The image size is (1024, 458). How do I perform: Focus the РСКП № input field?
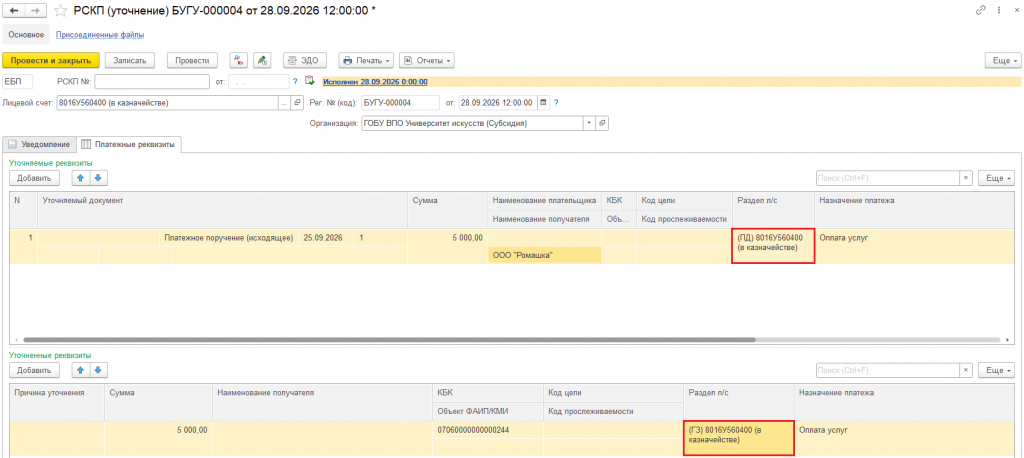[x=152, y=82]
